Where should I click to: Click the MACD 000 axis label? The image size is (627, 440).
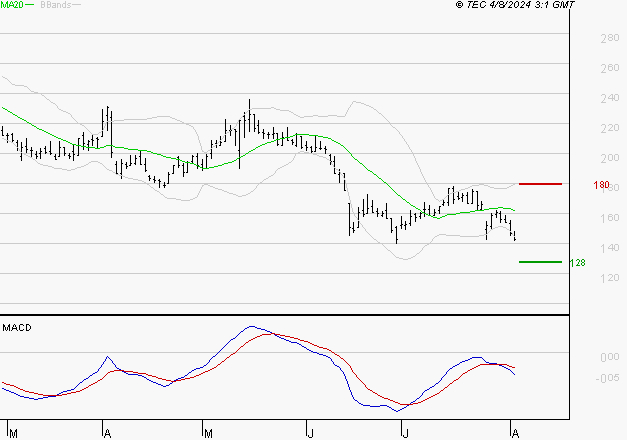tap(610, 357)
